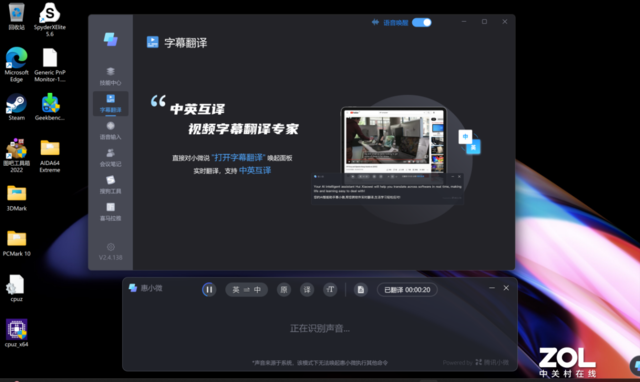
Task: Minimize the main 字幕翻译 window
Action: click(x=464, y=22)
